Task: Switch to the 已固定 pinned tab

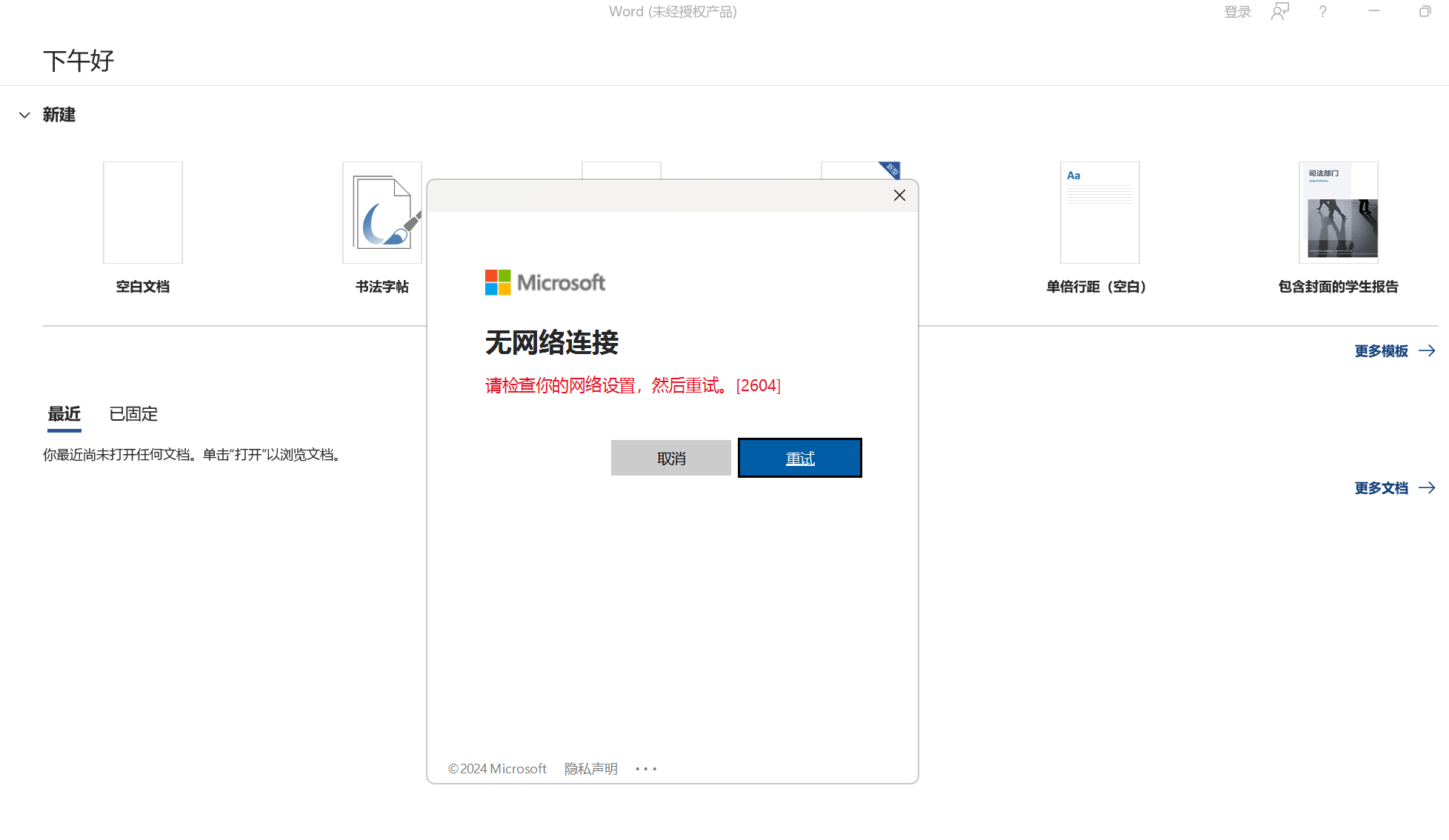Action: 133,414
